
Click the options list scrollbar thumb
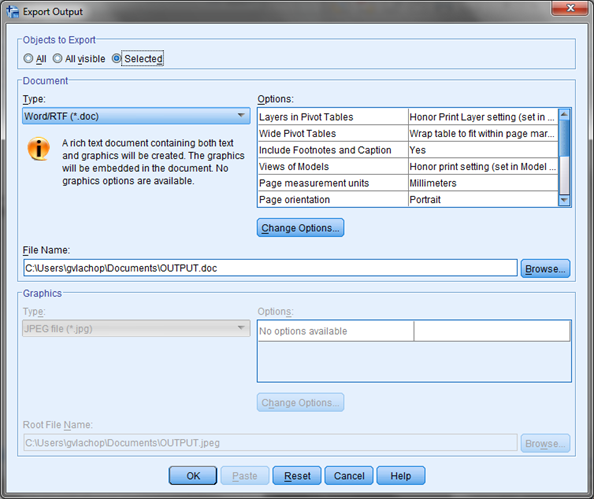[564, 138]
